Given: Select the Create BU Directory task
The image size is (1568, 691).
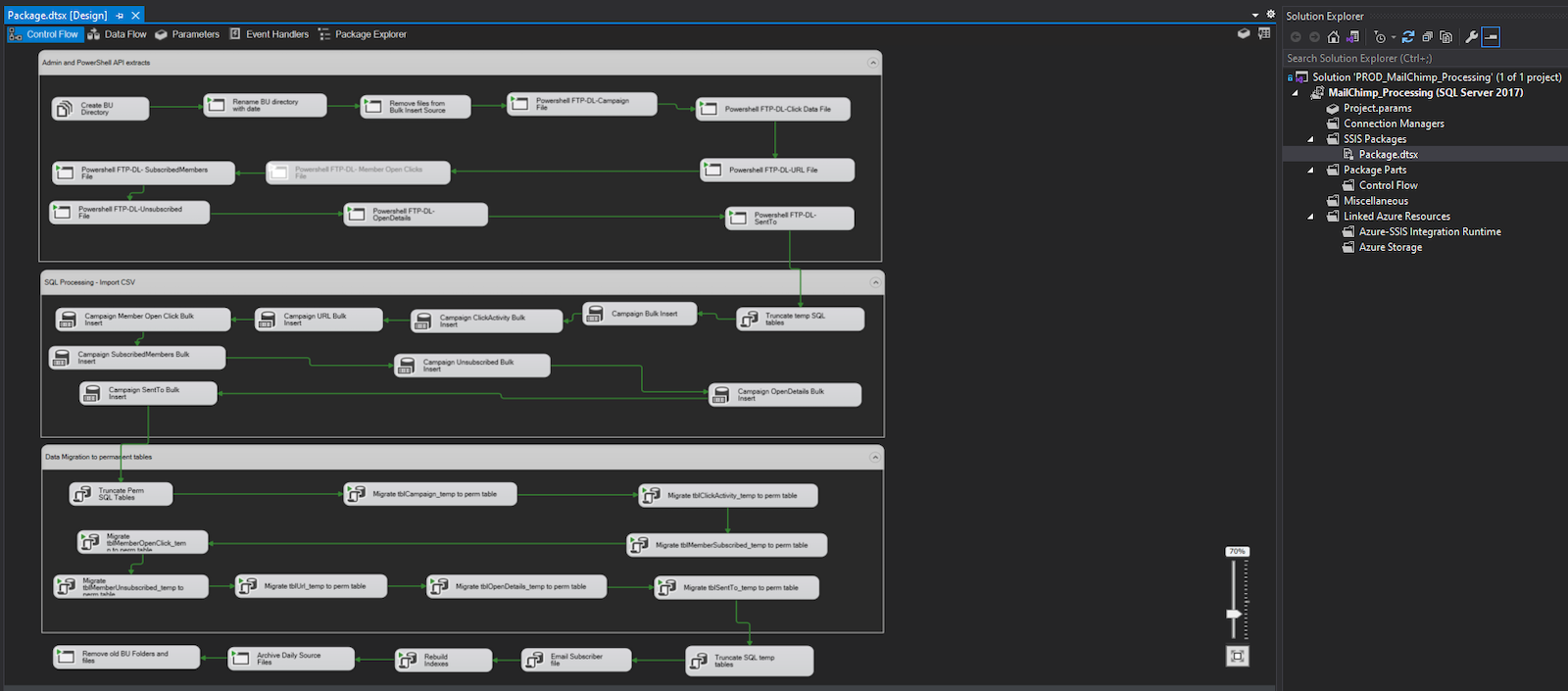Looking at the screenshot, I should point(100,109).
